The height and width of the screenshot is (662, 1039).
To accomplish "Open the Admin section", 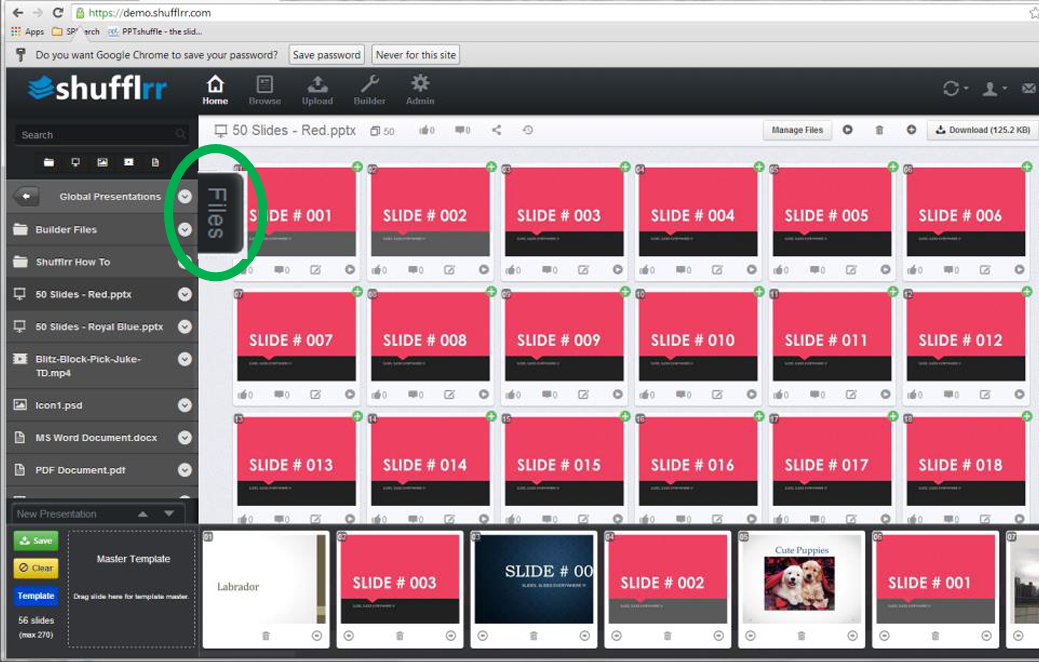I will pos(420,90).
